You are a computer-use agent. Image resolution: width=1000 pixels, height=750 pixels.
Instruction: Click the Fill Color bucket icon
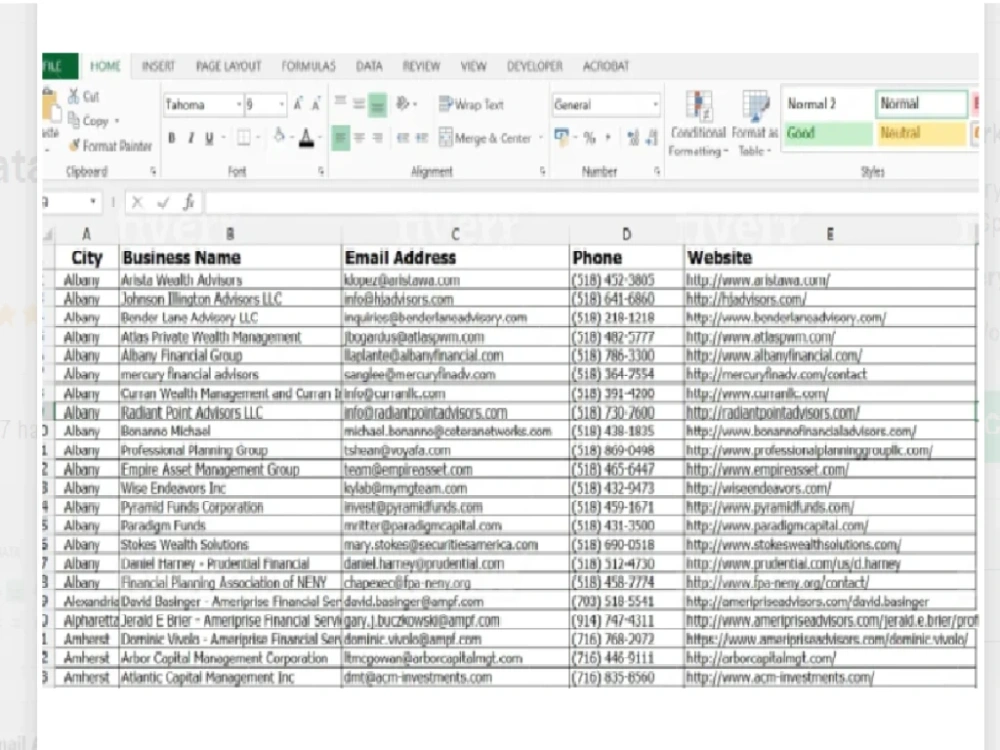click(x=279, y=136)
